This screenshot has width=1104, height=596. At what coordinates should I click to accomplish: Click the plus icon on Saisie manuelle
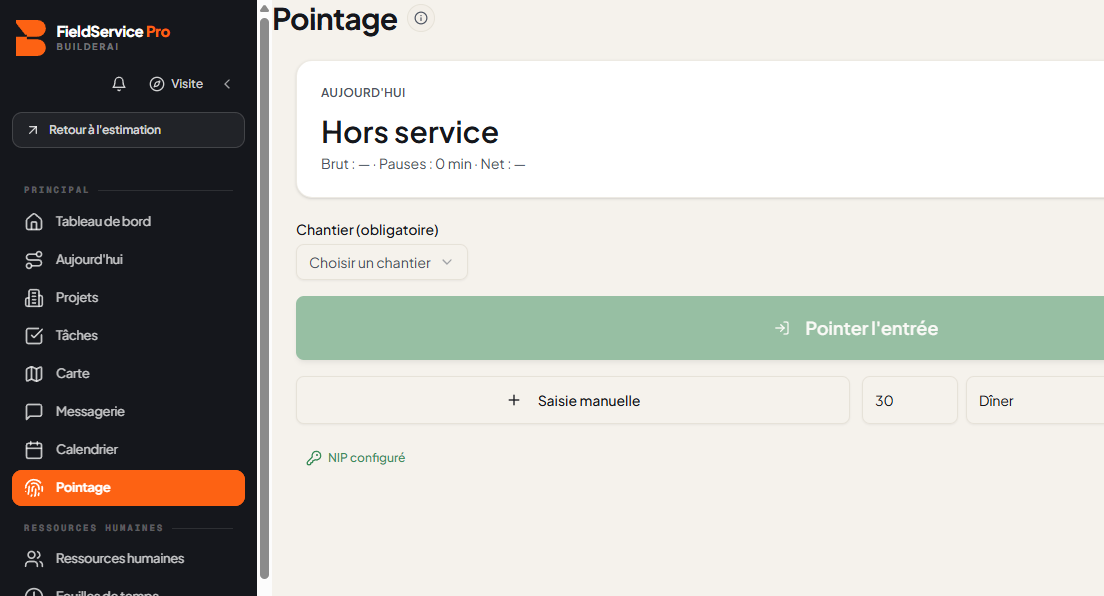pos(514,400)
